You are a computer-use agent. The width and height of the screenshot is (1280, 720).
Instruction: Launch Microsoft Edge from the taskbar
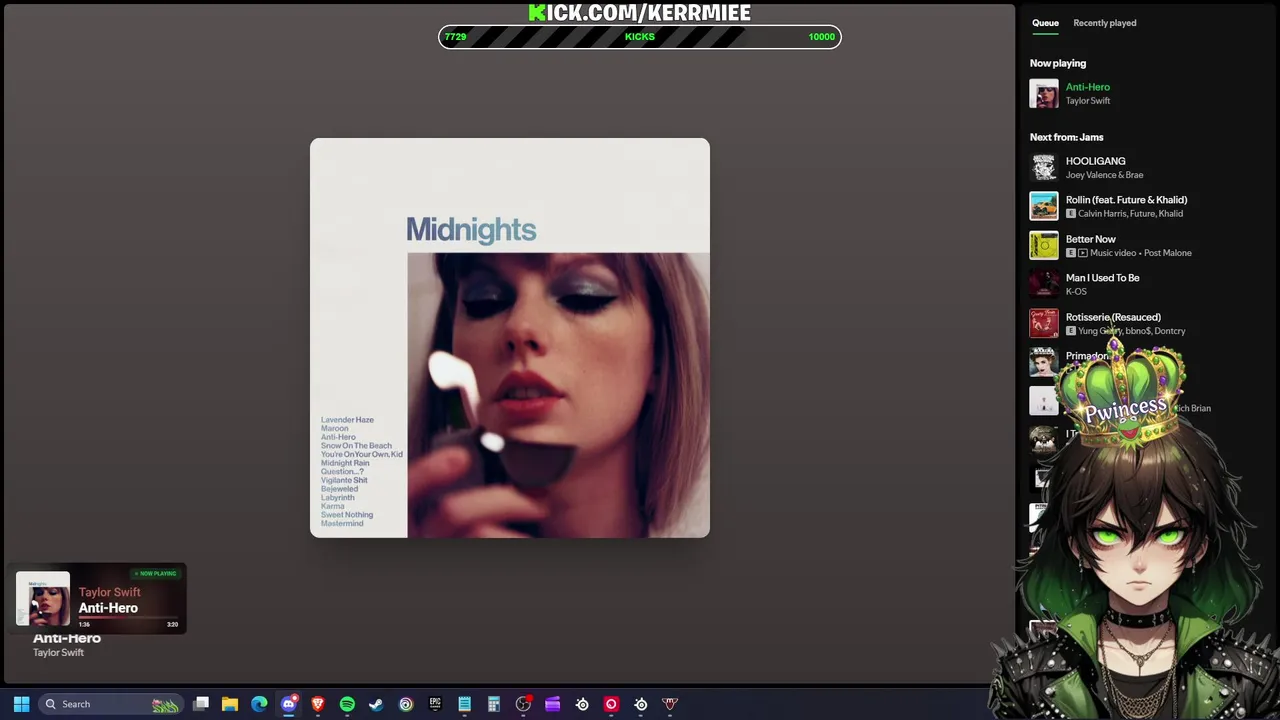point(259,704)
